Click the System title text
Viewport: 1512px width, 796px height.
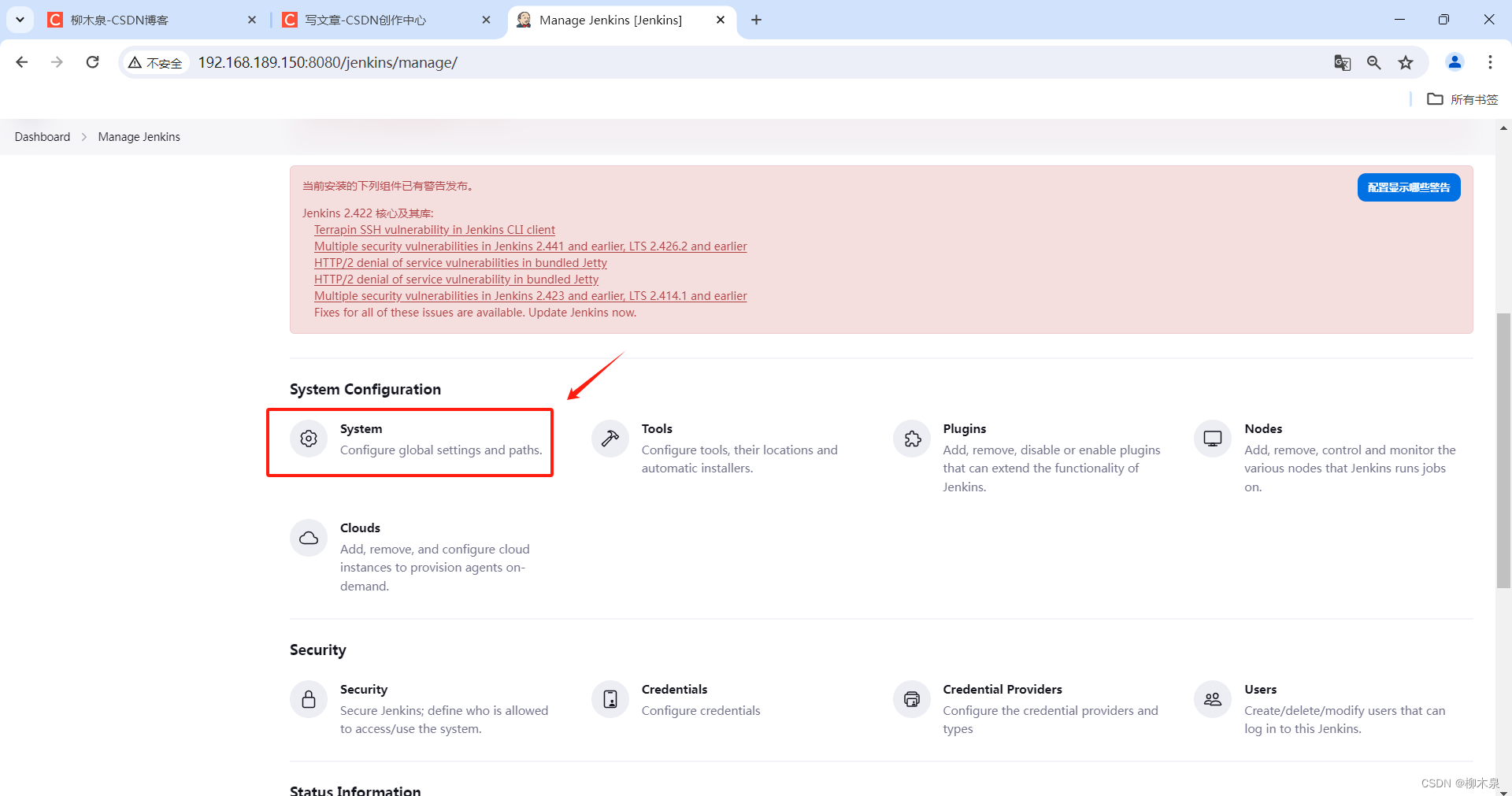tap(361, 429)
